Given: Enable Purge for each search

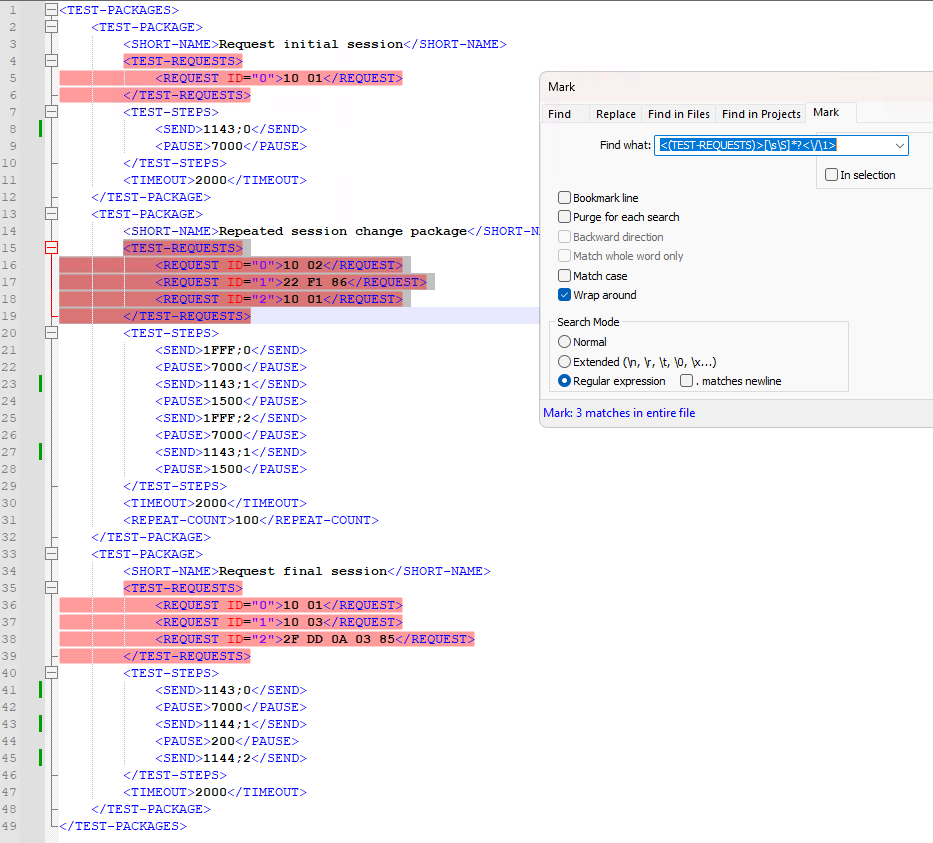Looking at the screenshot, I should pyautogui.click(x=563, y=217).
